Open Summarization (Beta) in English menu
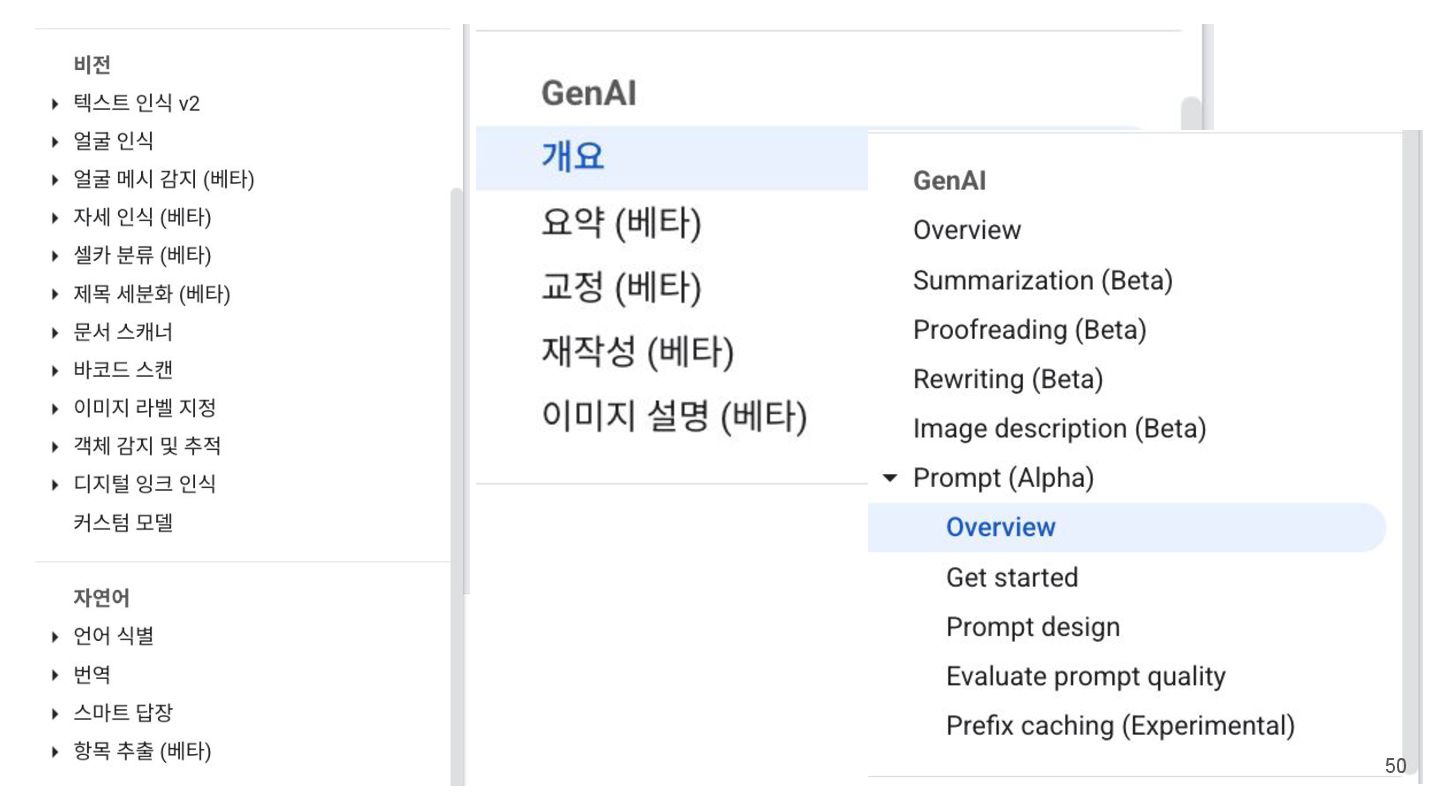The height and width of the screenshot is (810, 1440). [x=1042, y=280]
